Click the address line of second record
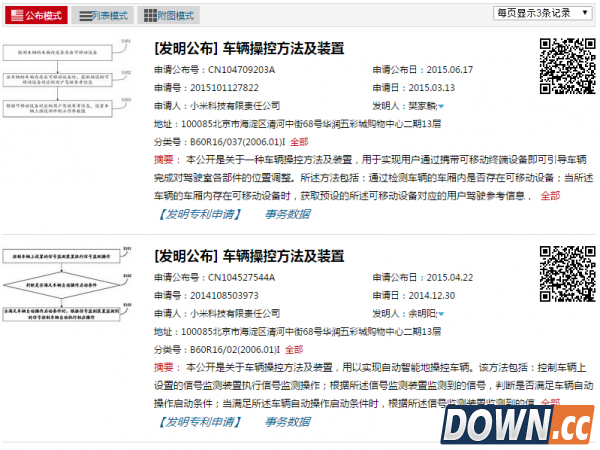Image resolution: width=600 pixels, height=450 pixels. tap(297, 331)
